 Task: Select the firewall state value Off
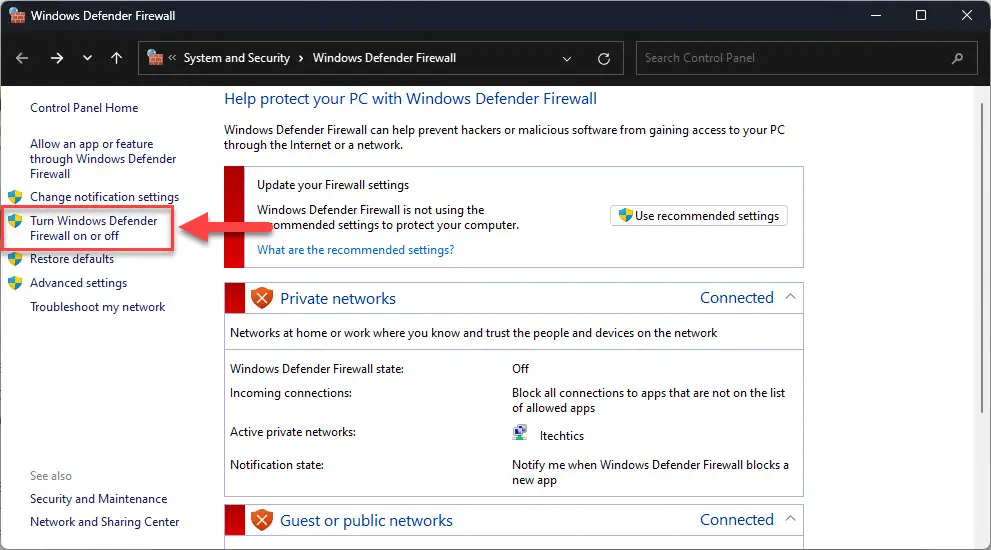(520, 369)
